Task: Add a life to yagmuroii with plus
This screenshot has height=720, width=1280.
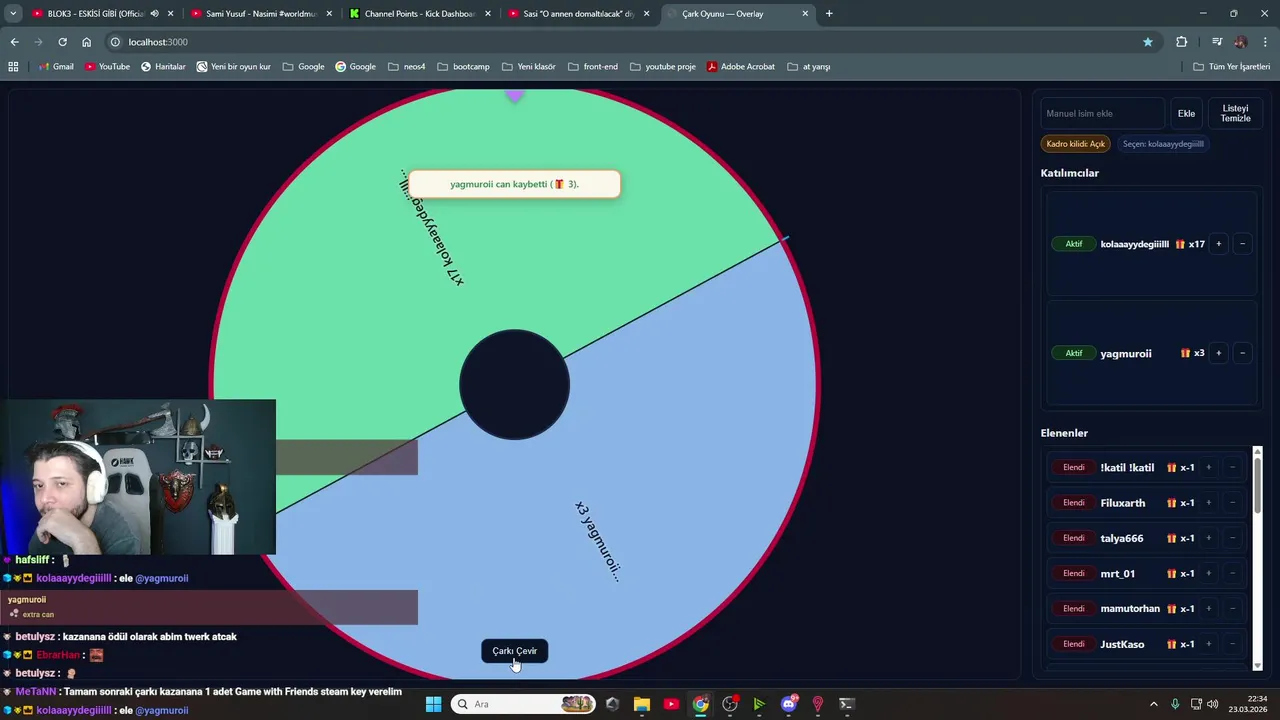Action: click(x=1218, y=353)
